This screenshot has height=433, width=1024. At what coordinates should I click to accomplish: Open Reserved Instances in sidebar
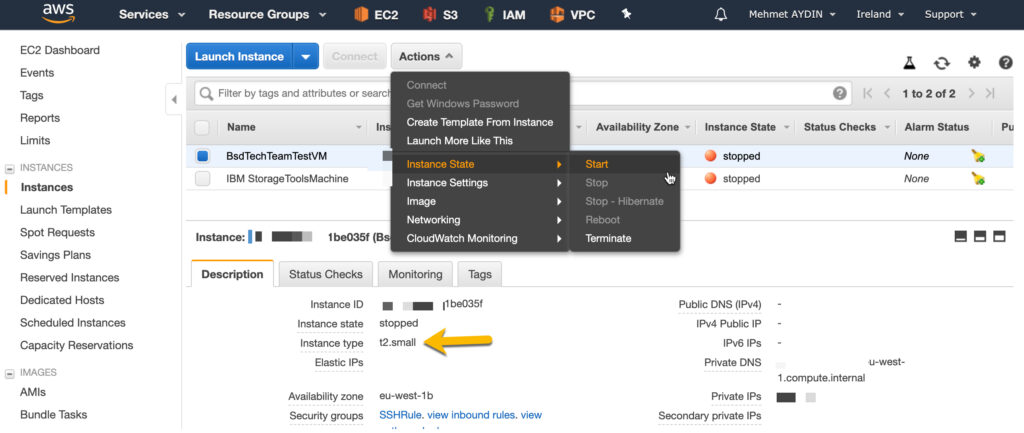[x=70, y=278]
